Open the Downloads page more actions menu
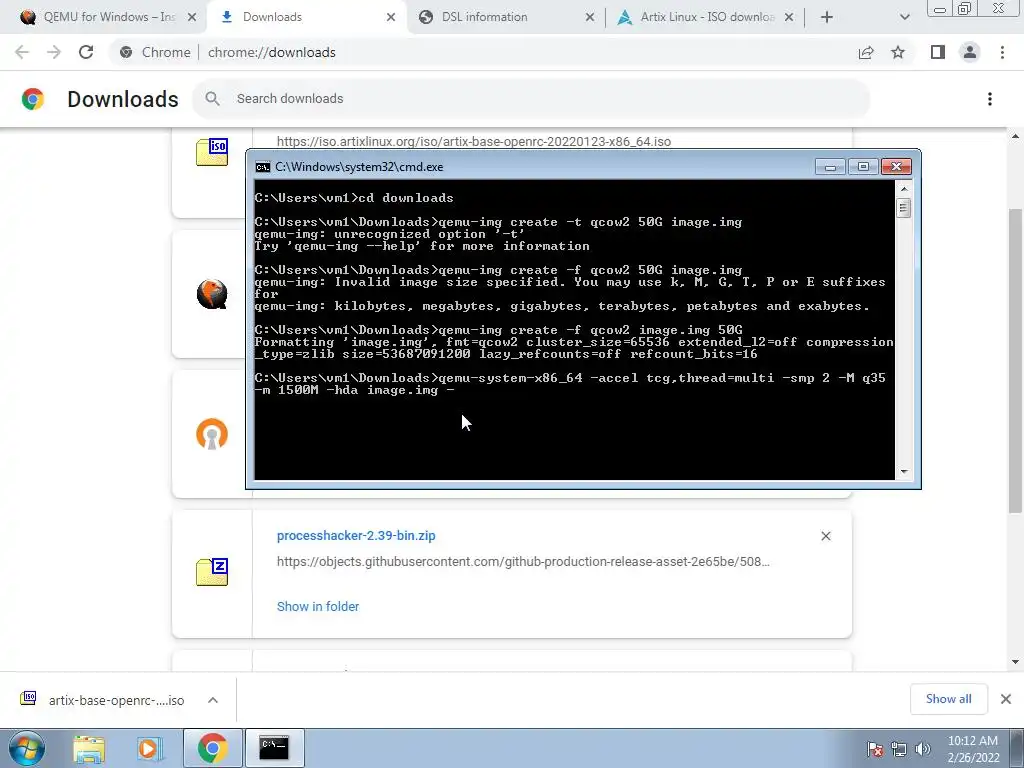Viewport: 1024px width, 768px height. [989, 99]
